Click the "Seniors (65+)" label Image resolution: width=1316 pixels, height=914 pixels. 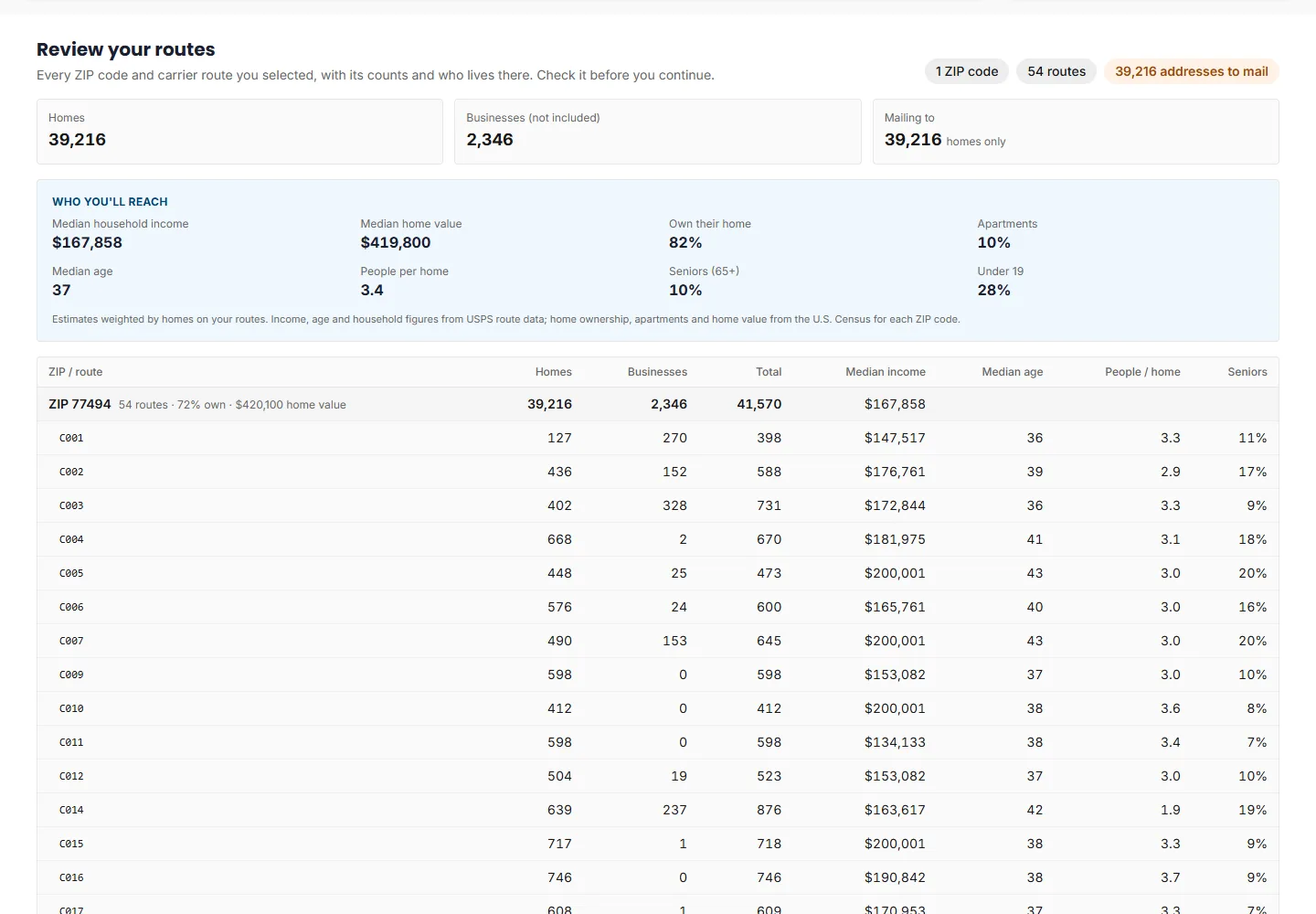point(704,271)
